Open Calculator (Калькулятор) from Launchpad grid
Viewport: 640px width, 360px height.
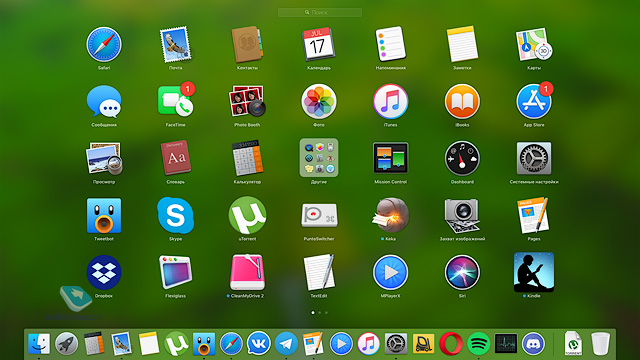(247, 158)
